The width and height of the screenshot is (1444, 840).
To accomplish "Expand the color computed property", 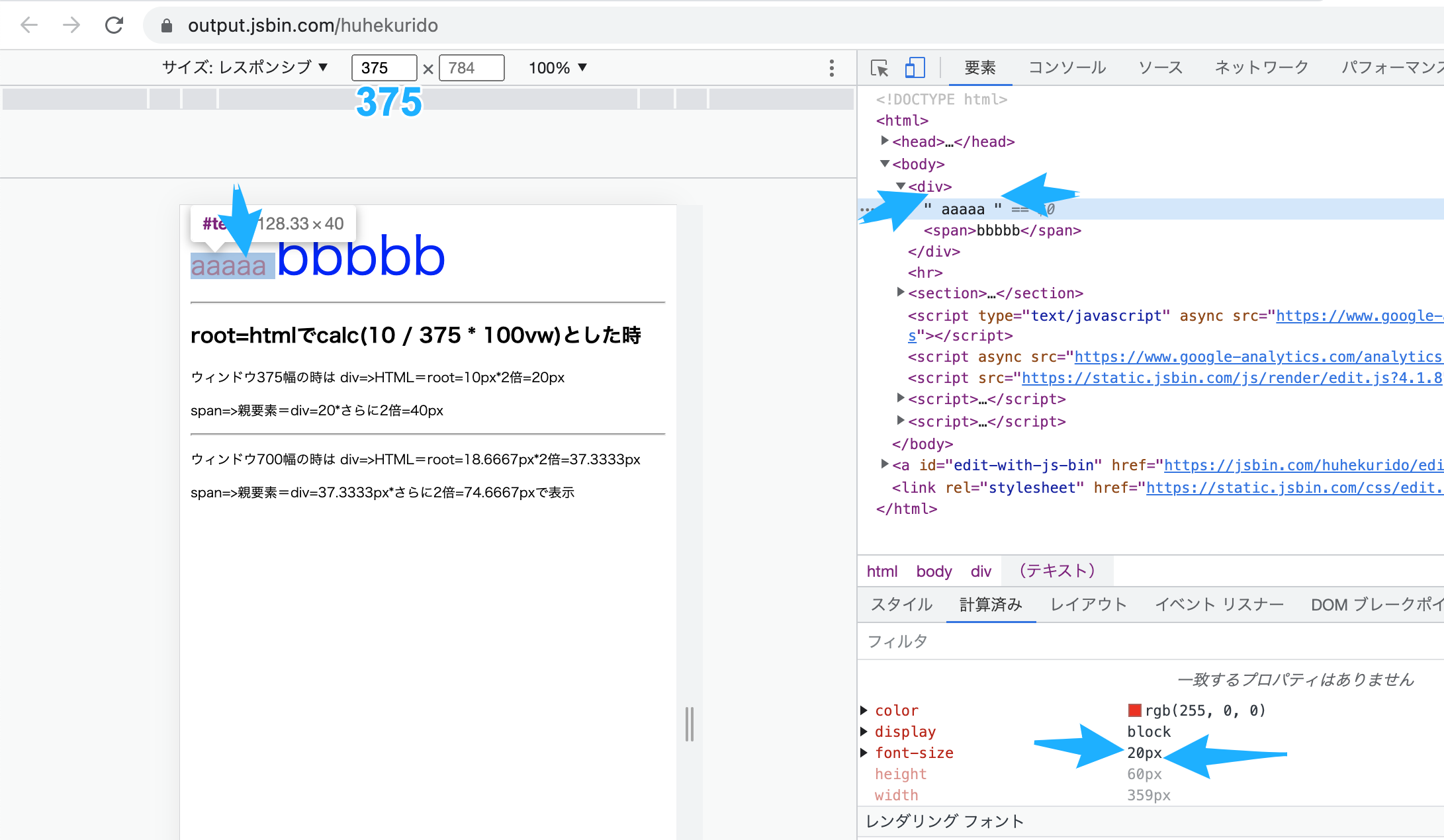I will (x=864, y=710).
